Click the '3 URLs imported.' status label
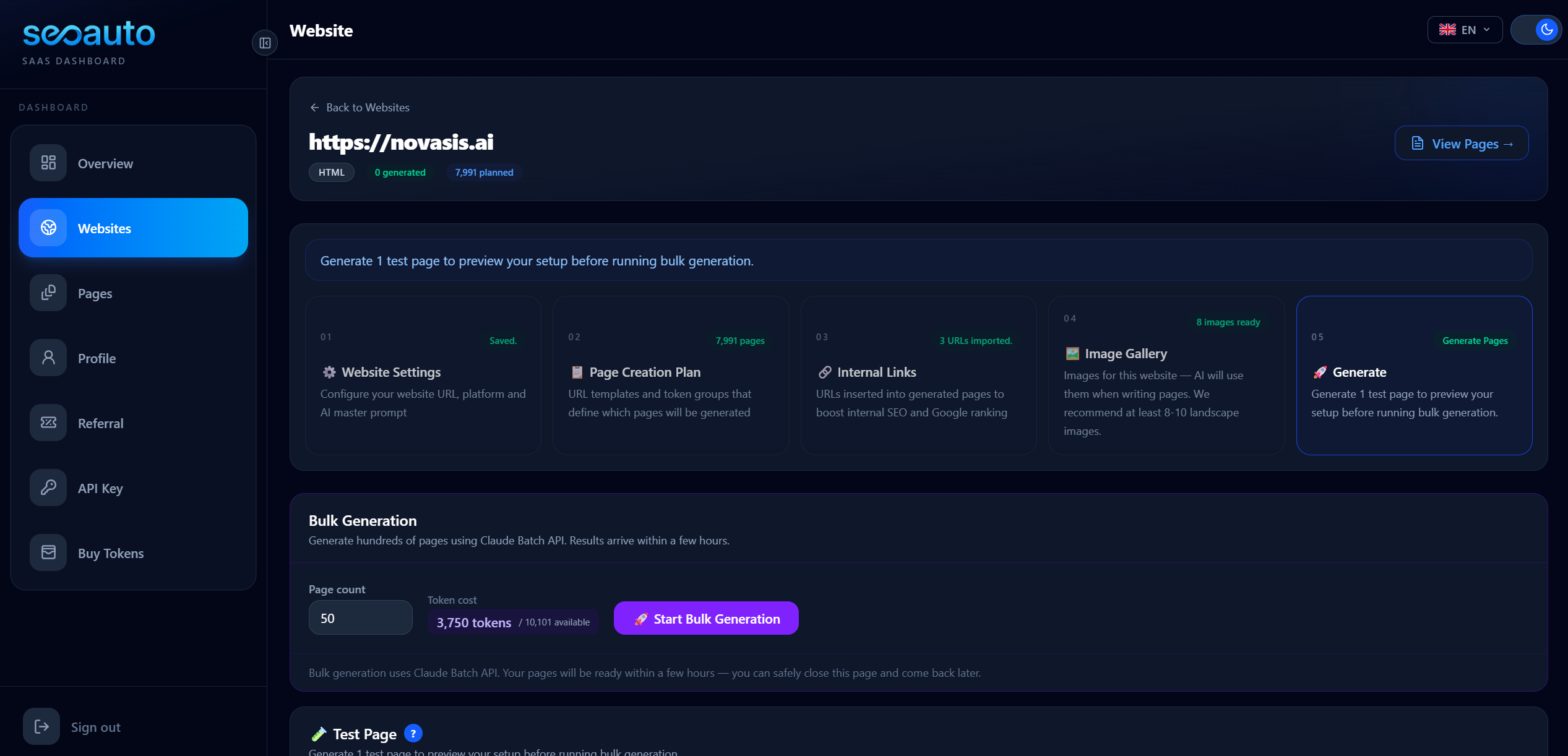This screenshot has width=1568, height=756. (x=976, y=341)
